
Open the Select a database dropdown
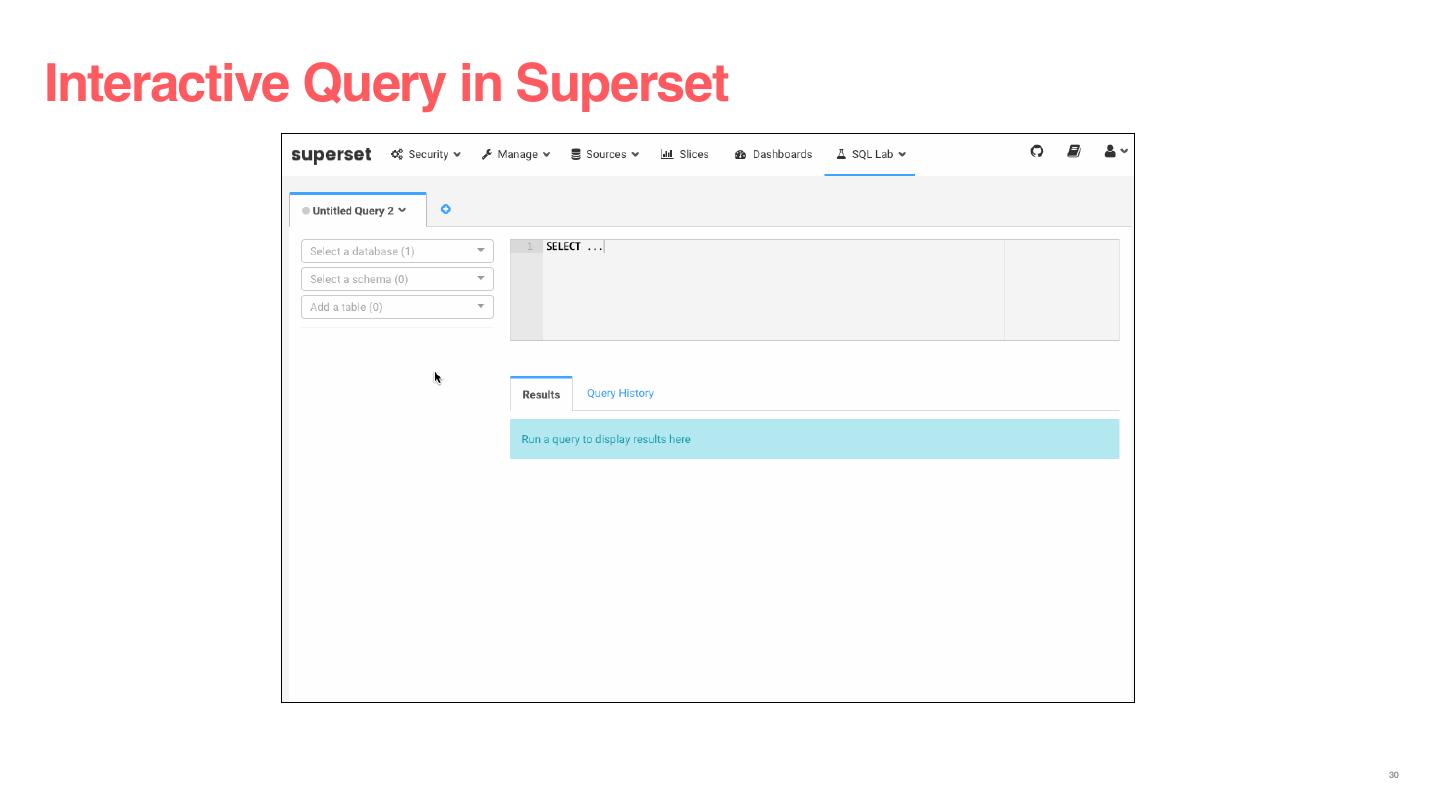(x=397, y=251)
